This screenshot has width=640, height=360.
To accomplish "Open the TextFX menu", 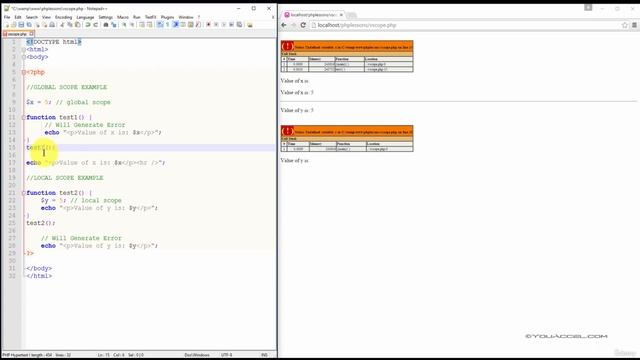I will coord(151,17).
